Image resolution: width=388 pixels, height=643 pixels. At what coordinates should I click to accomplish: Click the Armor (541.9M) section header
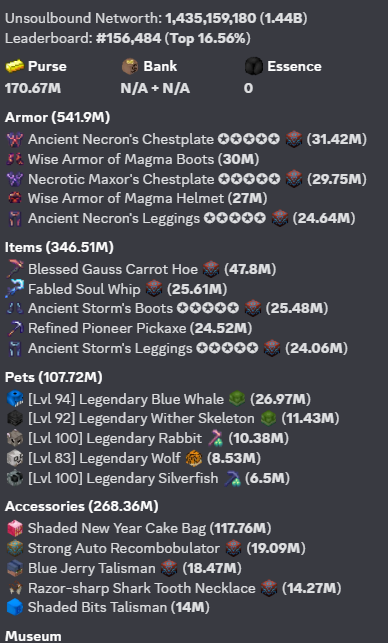(57, 118)
